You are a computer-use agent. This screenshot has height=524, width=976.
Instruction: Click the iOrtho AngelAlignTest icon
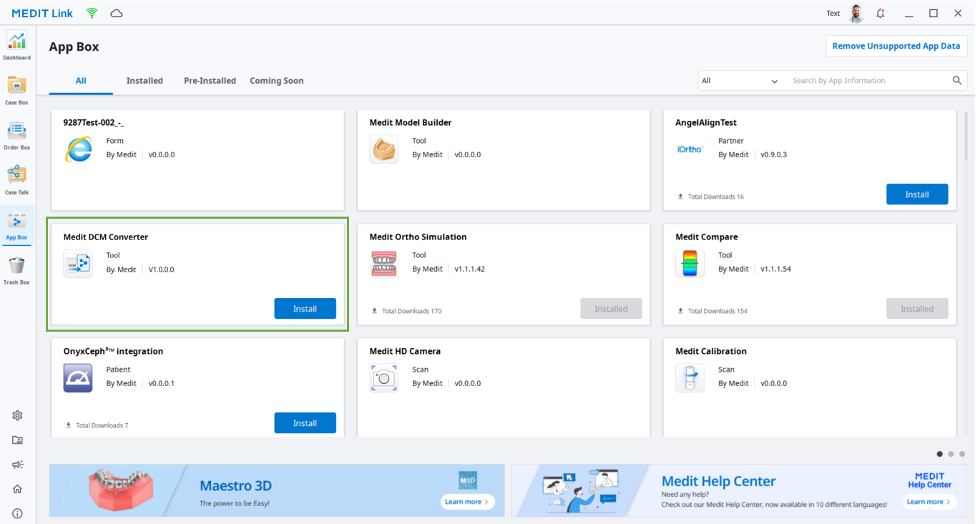pos(690,149)
